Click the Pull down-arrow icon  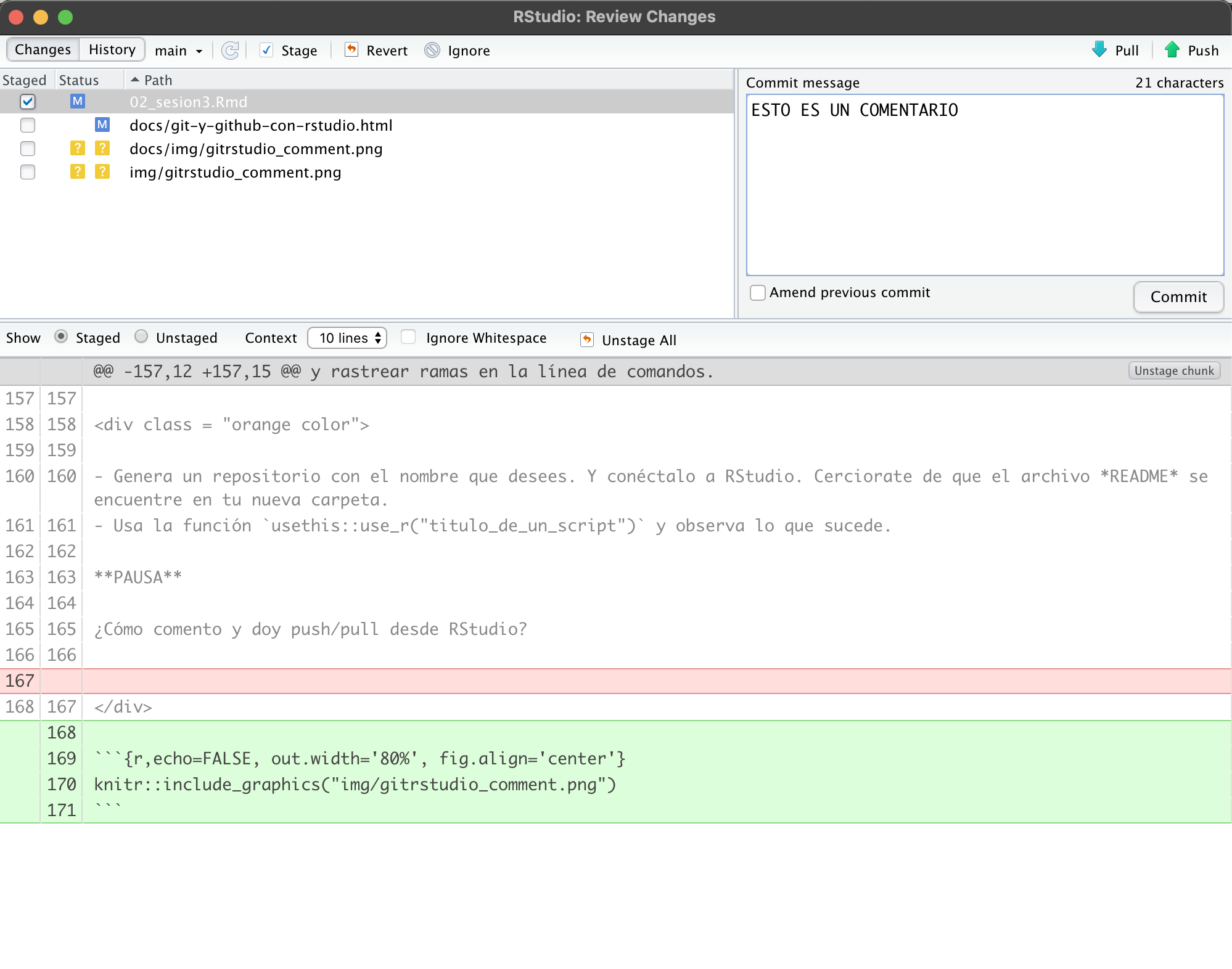click(1099, 50)
